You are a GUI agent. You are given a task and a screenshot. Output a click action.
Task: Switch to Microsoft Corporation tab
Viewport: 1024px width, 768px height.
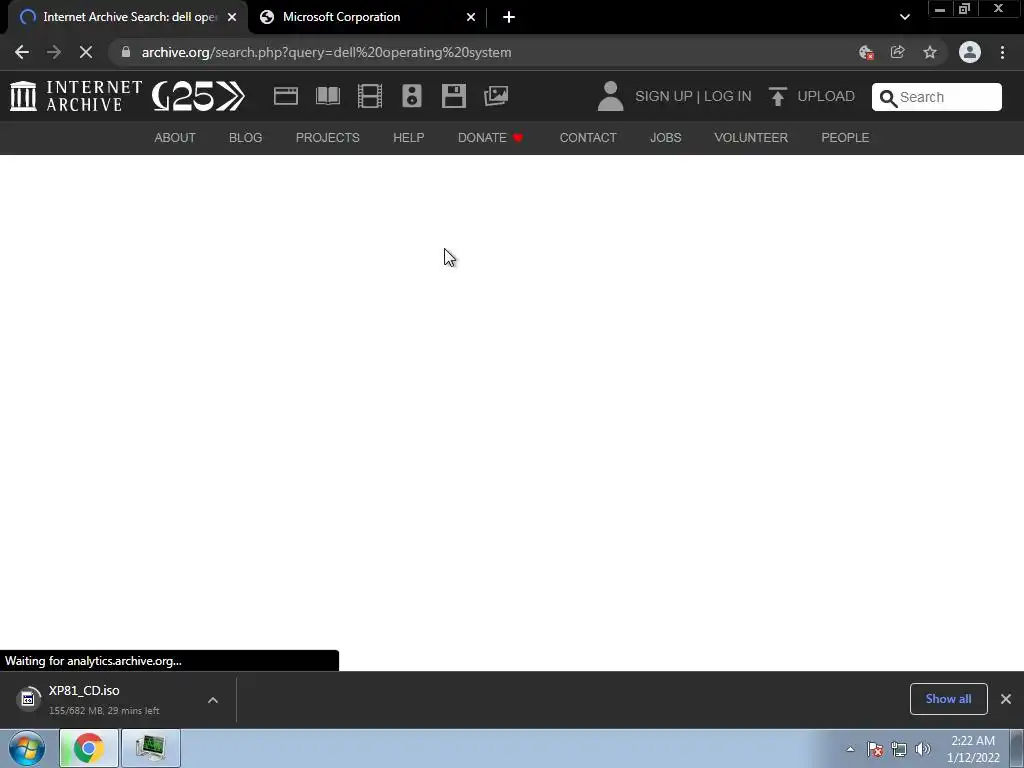tap(367, 17)
